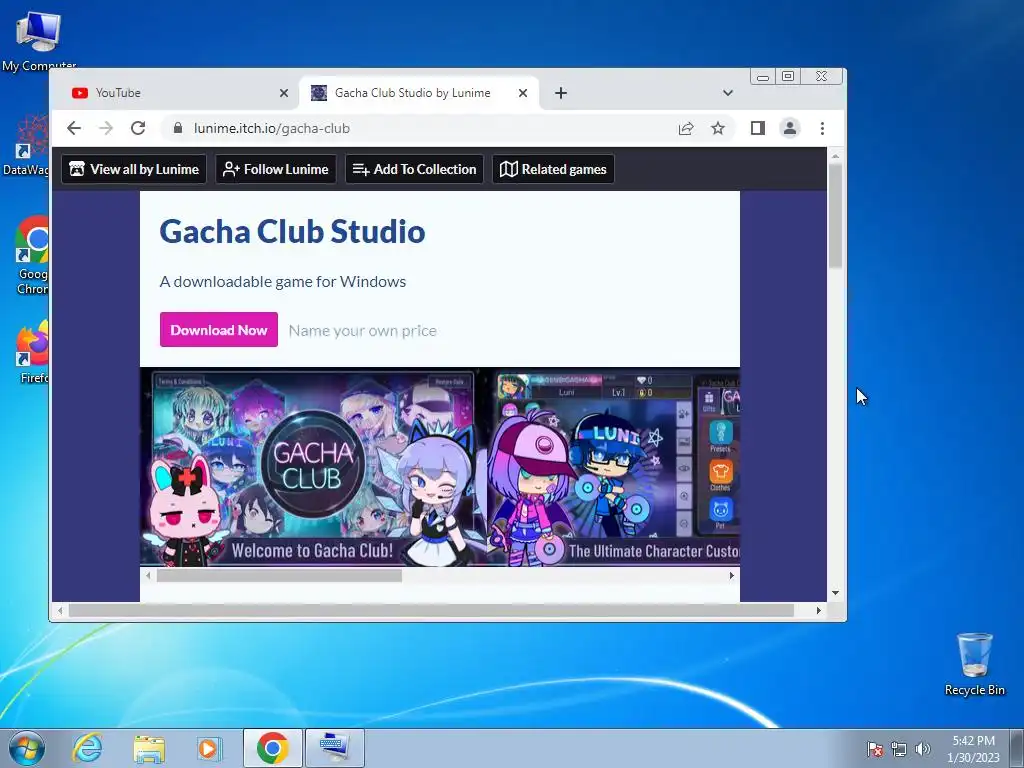
Task: Select the Gacha Club Studio by Lunime tab
Action: click(419, 93)
